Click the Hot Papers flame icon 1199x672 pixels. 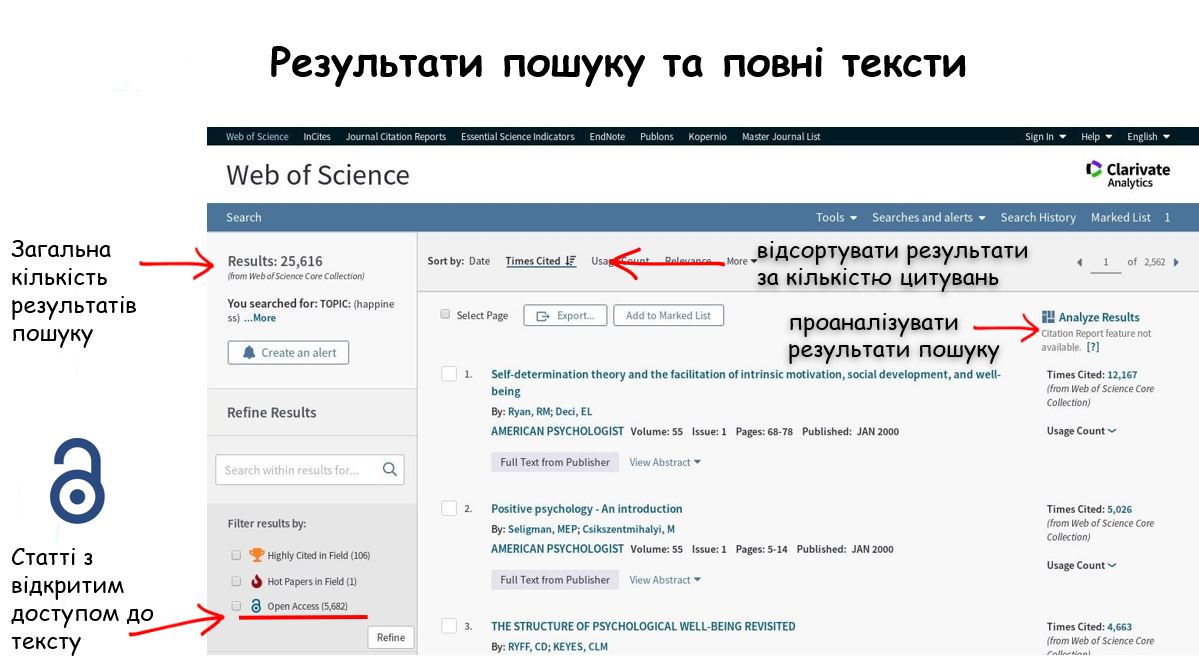(256, 581)
